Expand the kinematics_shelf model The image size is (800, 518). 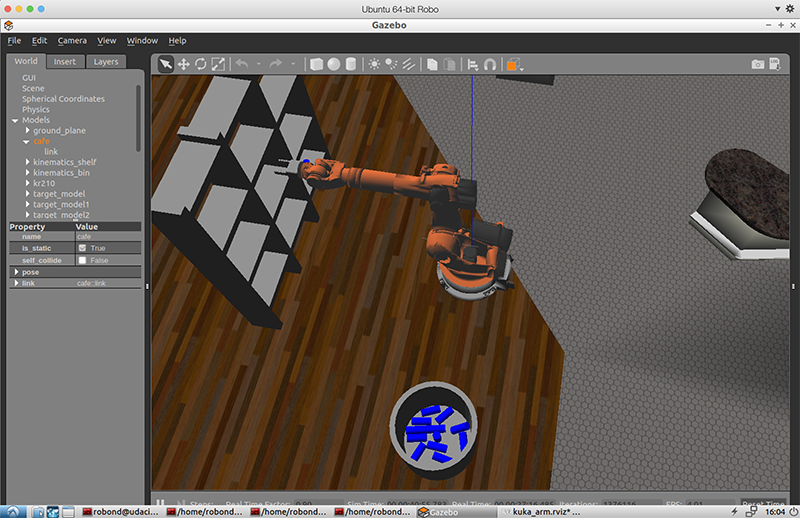point(28,162)
